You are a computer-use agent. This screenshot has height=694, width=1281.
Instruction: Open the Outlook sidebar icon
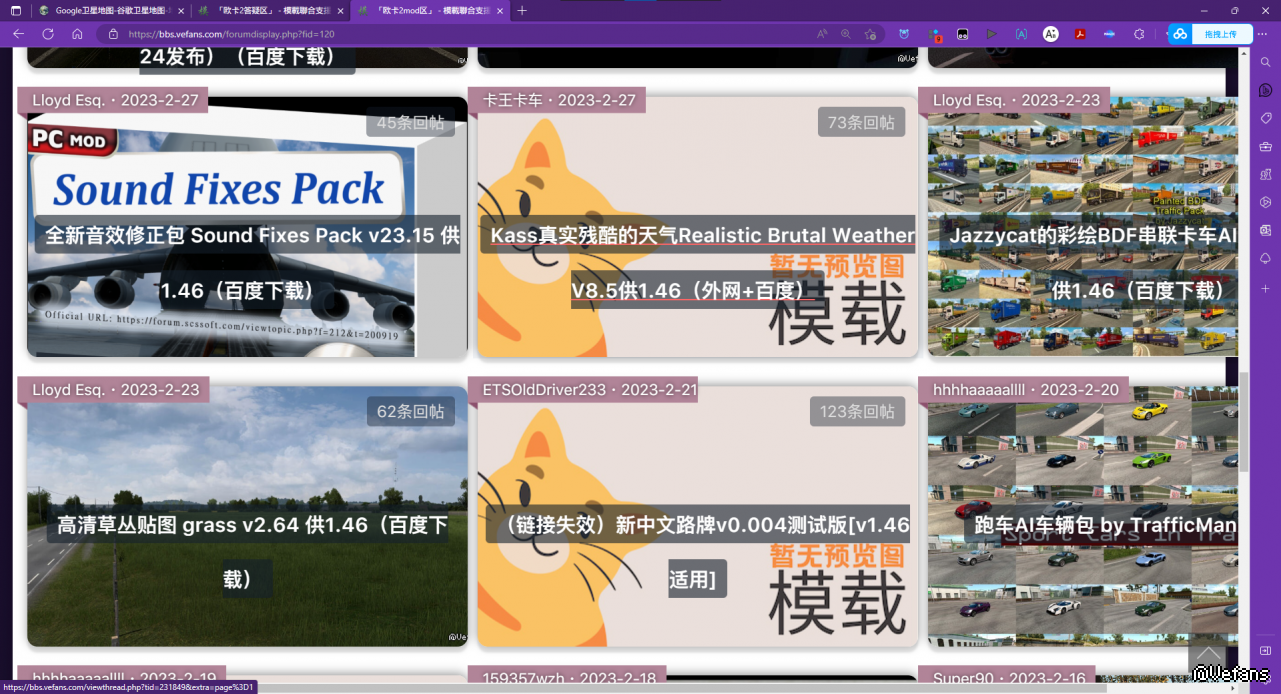tap(1266, 230)
